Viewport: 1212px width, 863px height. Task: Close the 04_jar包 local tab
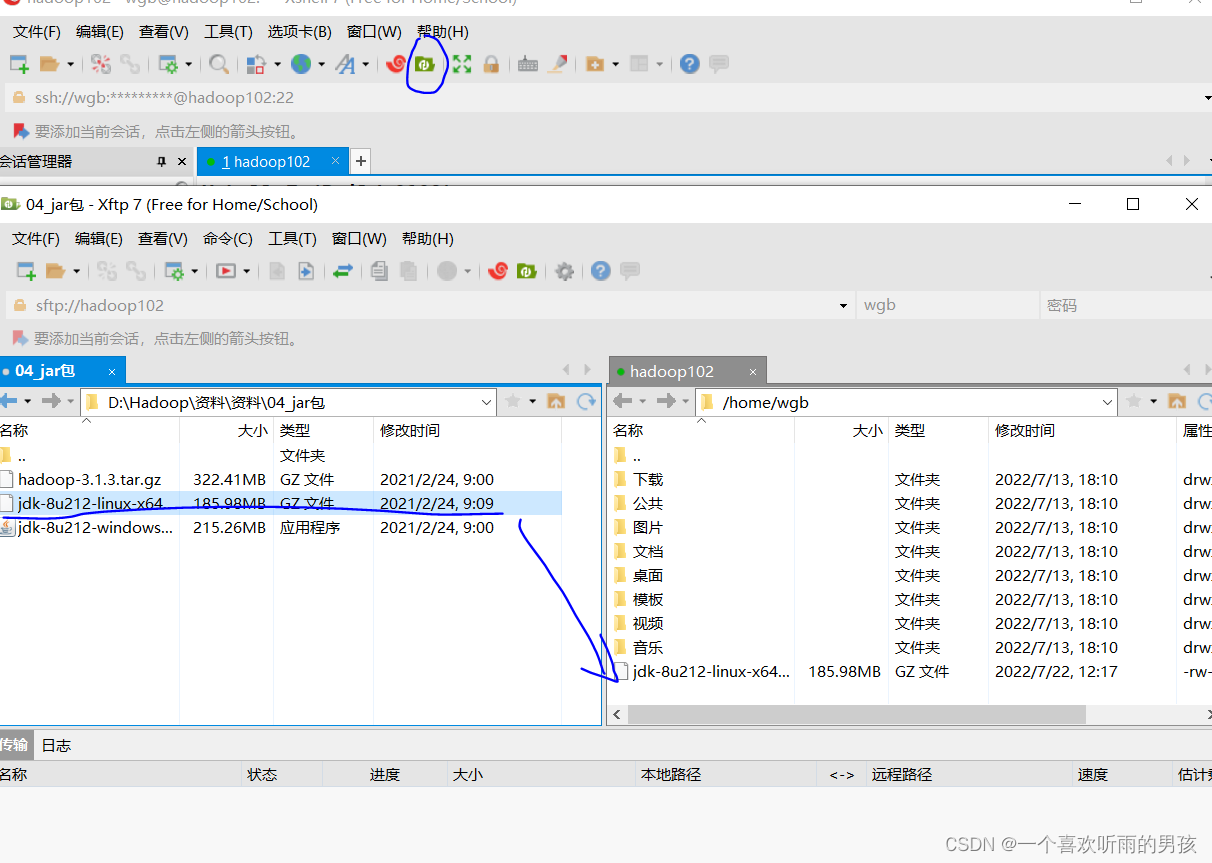[x=112, y=372]
